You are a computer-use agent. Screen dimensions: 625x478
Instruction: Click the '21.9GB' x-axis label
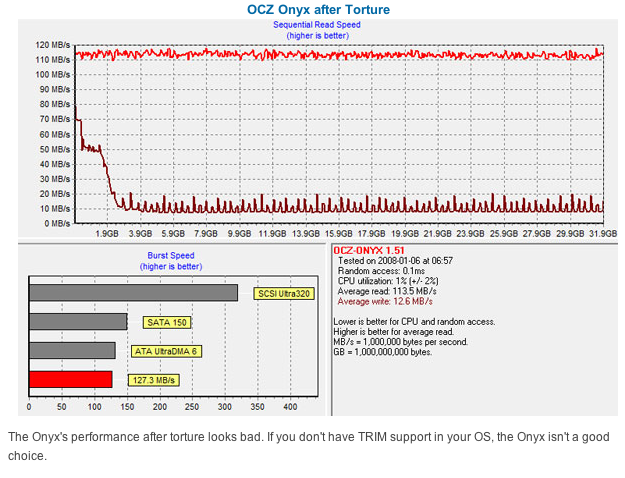(438, 233)
